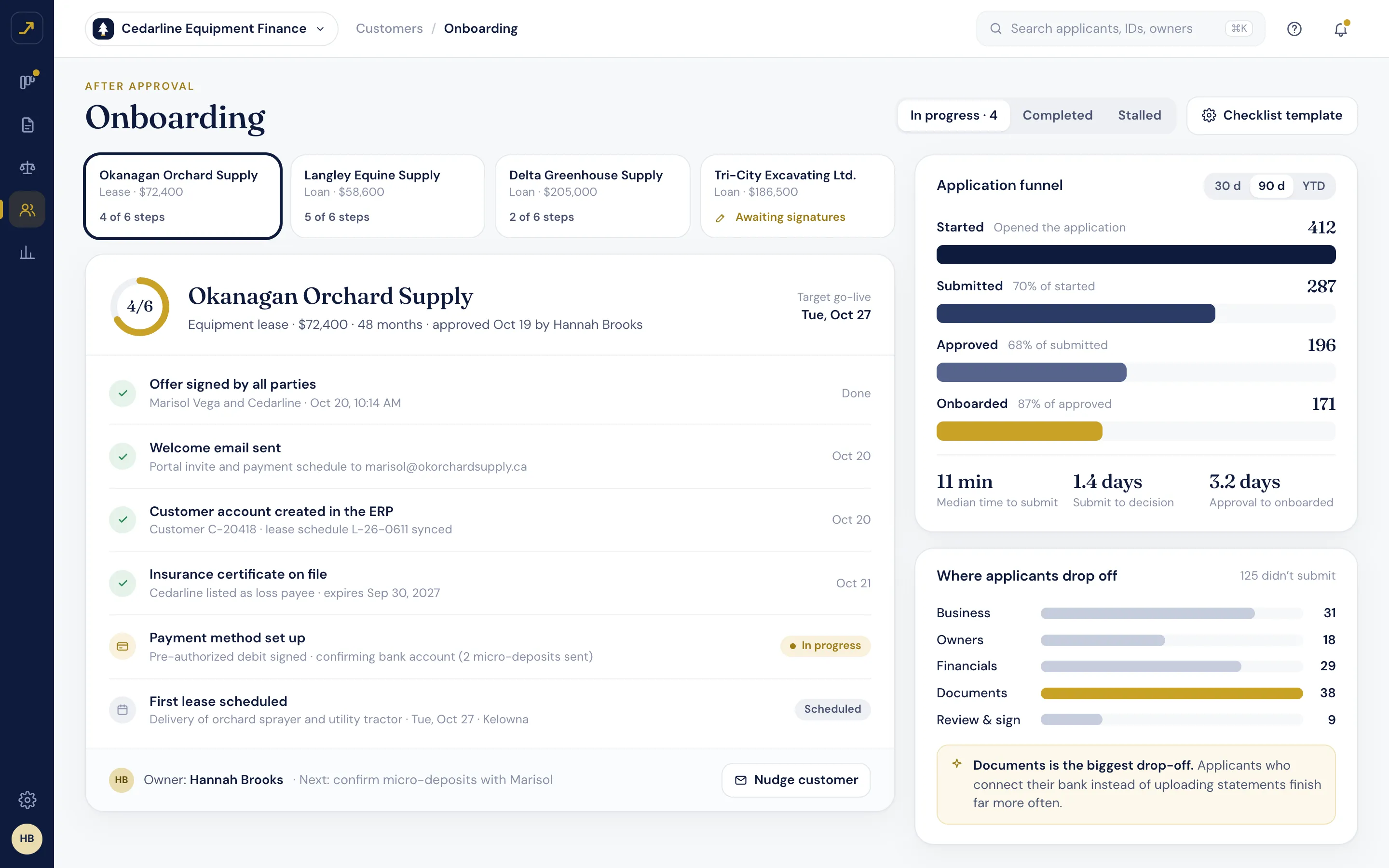Show the In progress · 4 tab
Image resolution: width=1389 pixels, height=868 pixels.
tap(953, 115)
